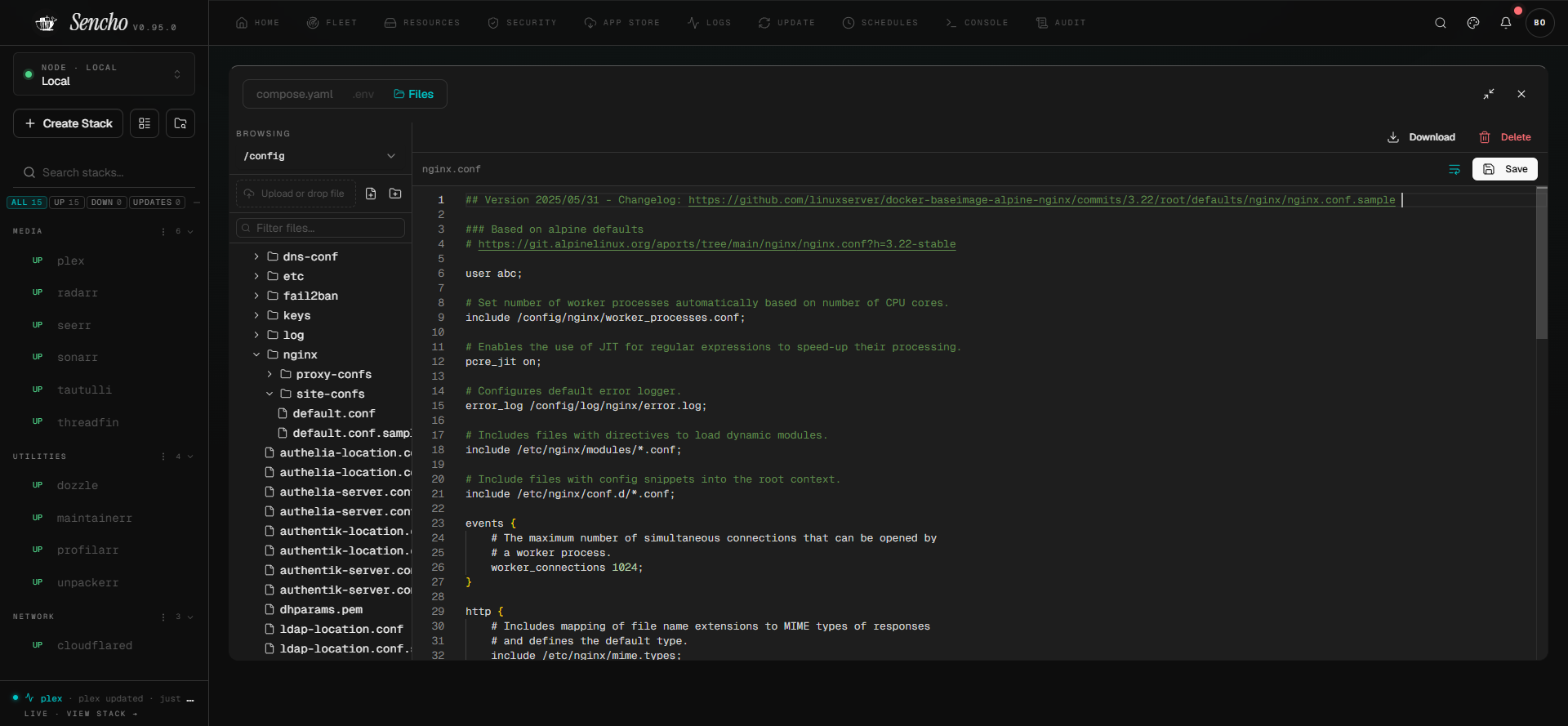
Task: Toggle word wrap icon next to Save
Action: (x=1454, y=169)
